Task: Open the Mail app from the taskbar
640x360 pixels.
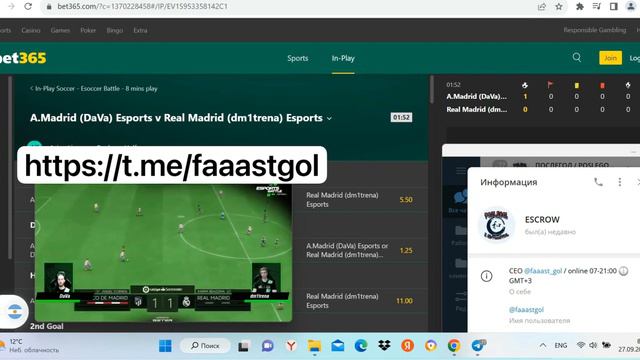Action: 338,346
